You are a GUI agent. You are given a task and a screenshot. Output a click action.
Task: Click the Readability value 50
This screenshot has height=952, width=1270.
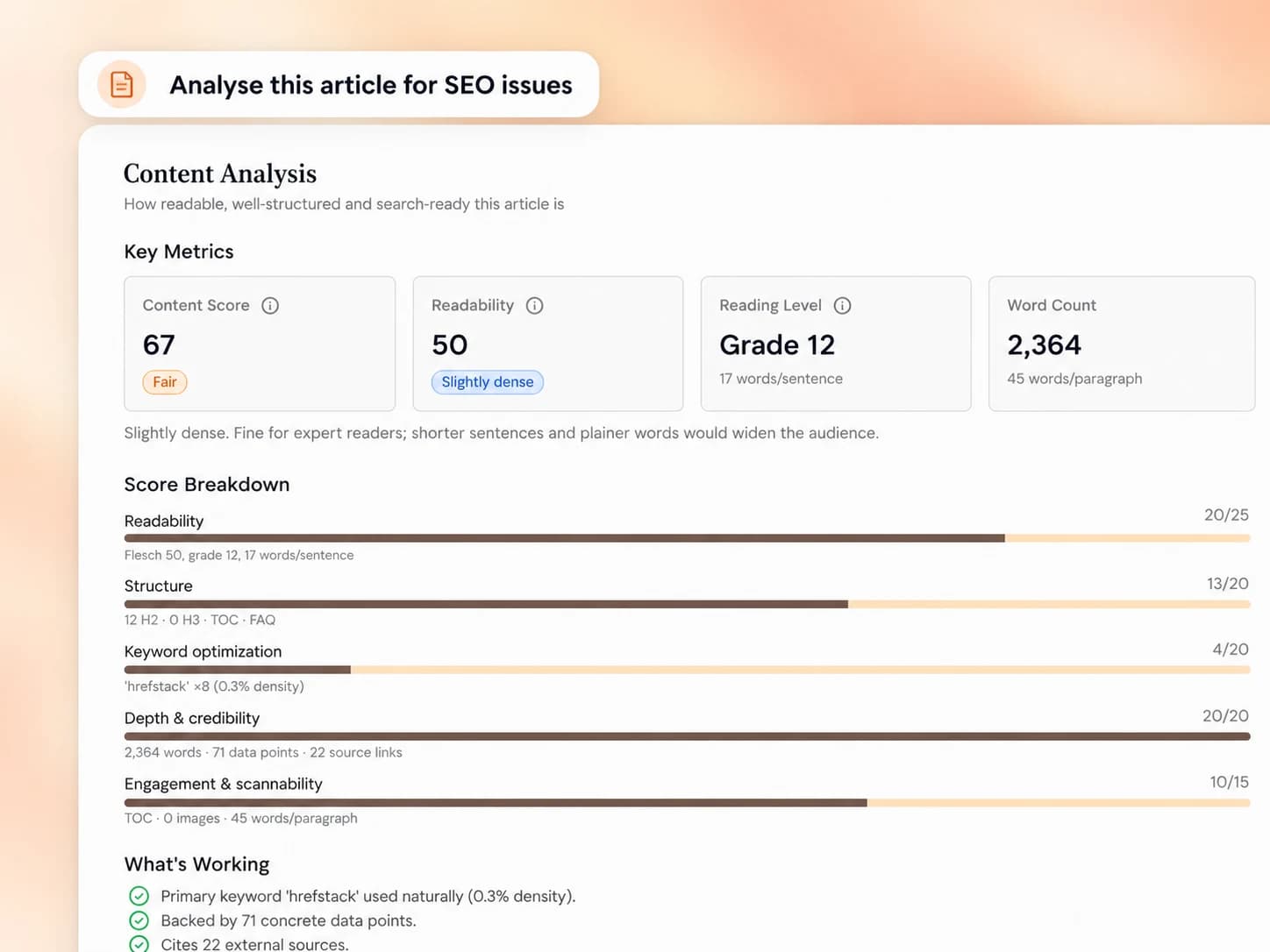[450, 345]
